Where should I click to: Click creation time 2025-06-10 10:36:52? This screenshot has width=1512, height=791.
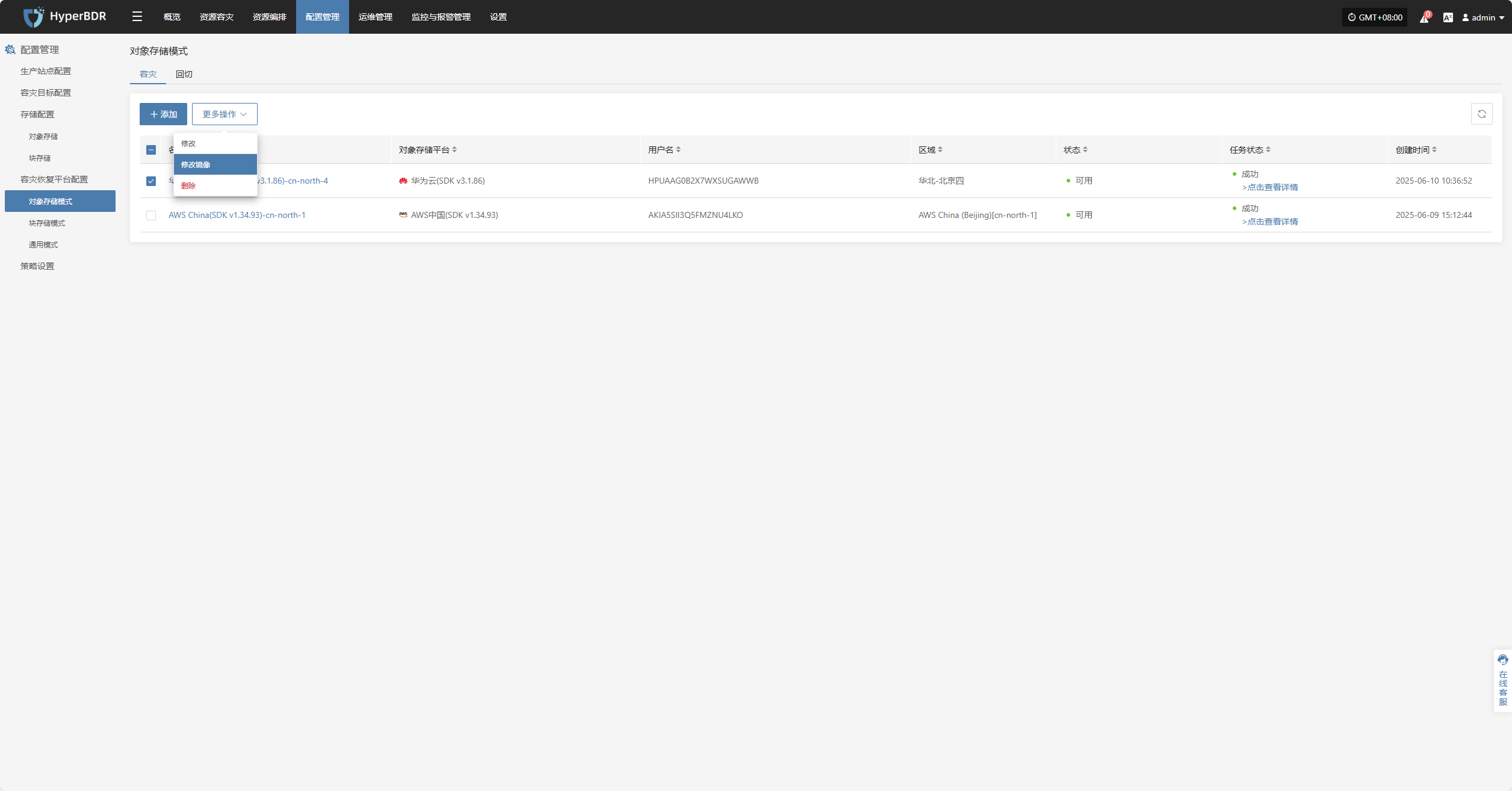coord(1434,181)
